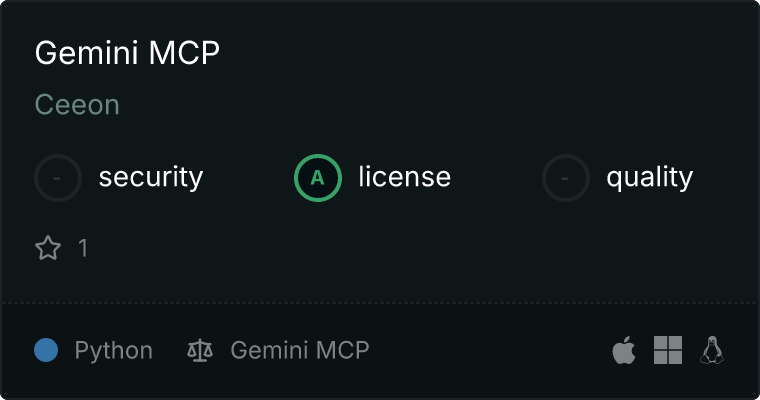Click the Apple macOS platform icon
The image size is (760, 400).
click(x=624, y=350)
